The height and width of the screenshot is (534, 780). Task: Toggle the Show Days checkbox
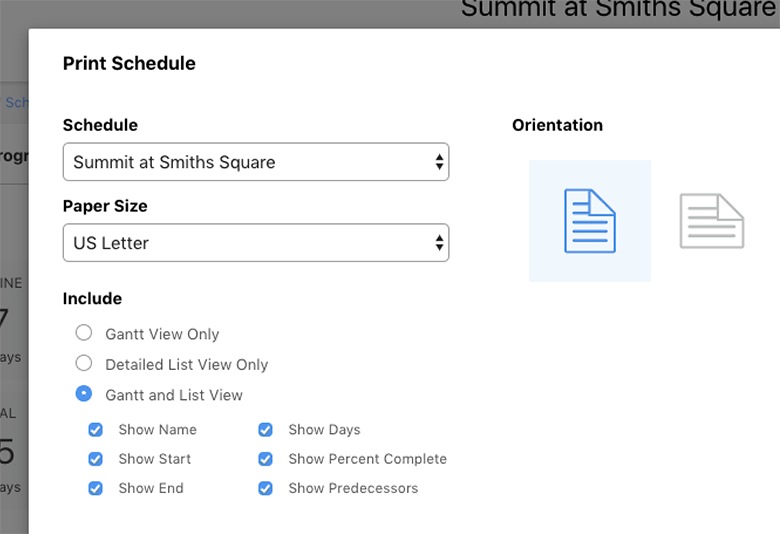pos(266,430)
